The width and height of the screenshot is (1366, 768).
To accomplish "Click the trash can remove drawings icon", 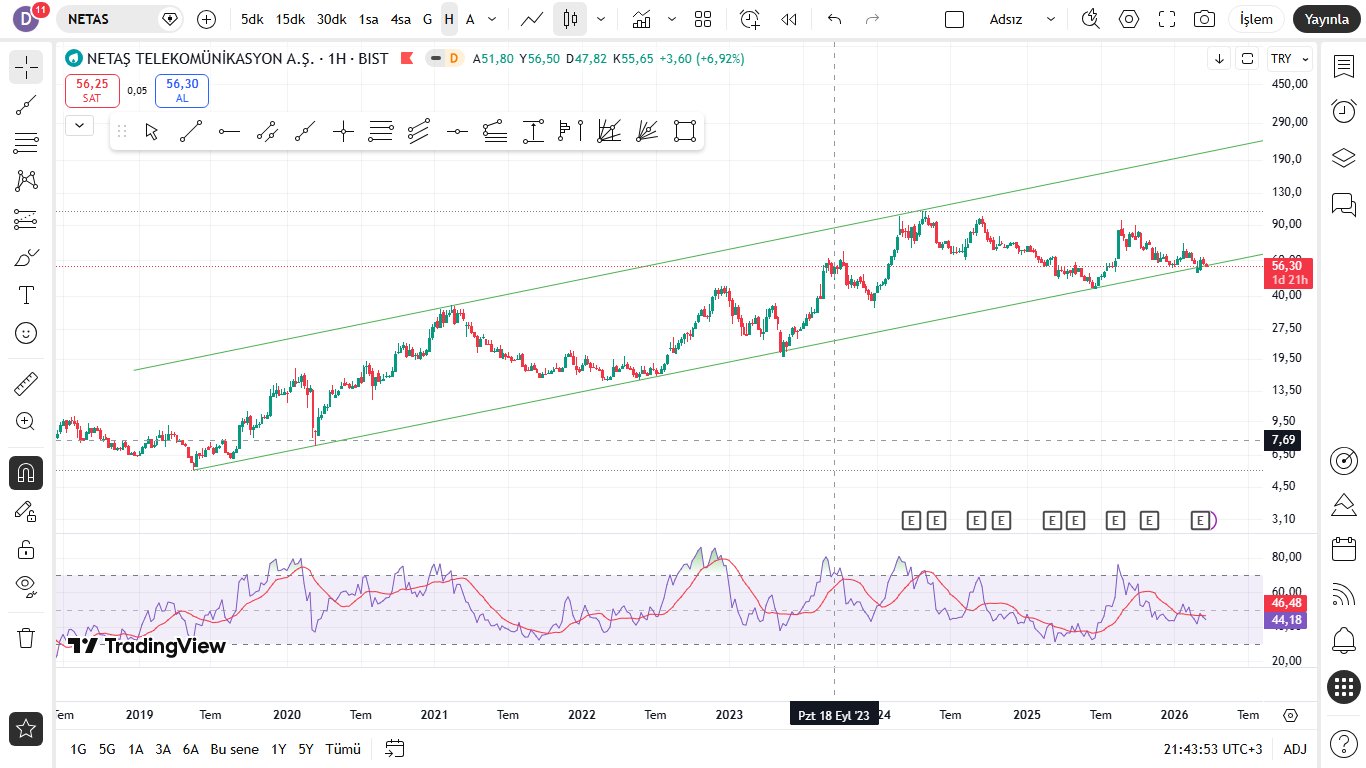I will click(26, 637).
